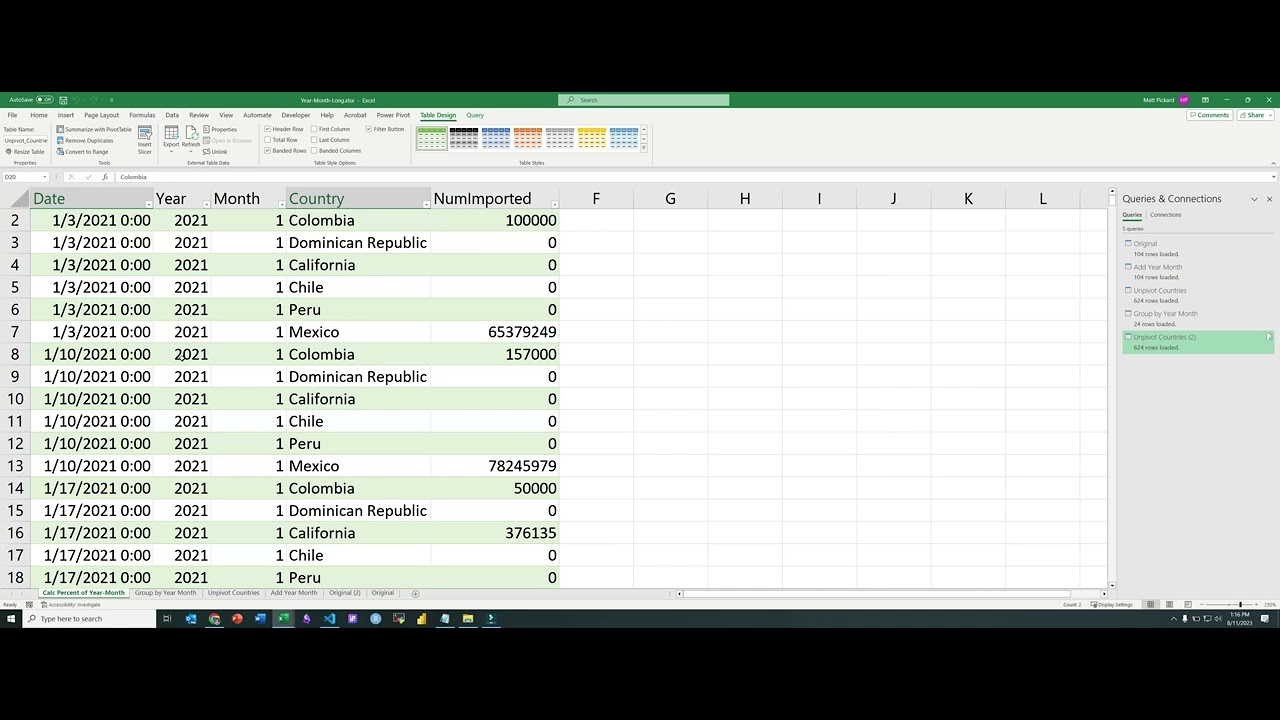This screenshot has width=1280, height=720.
Task: Select the orange table style swatch
Action: (x=528, y=138)
